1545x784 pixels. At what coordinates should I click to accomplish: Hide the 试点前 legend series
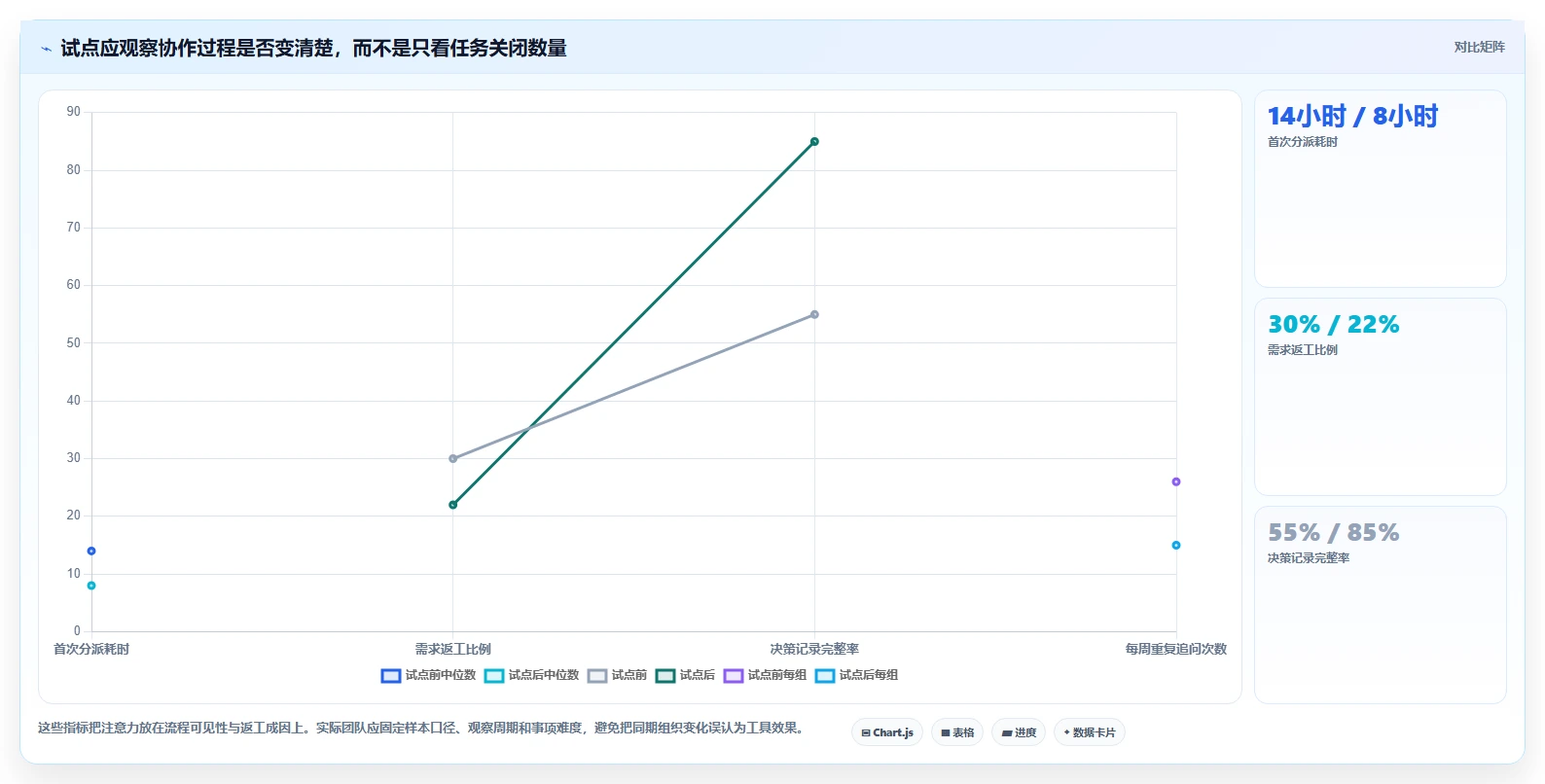[x=617, y=675]
